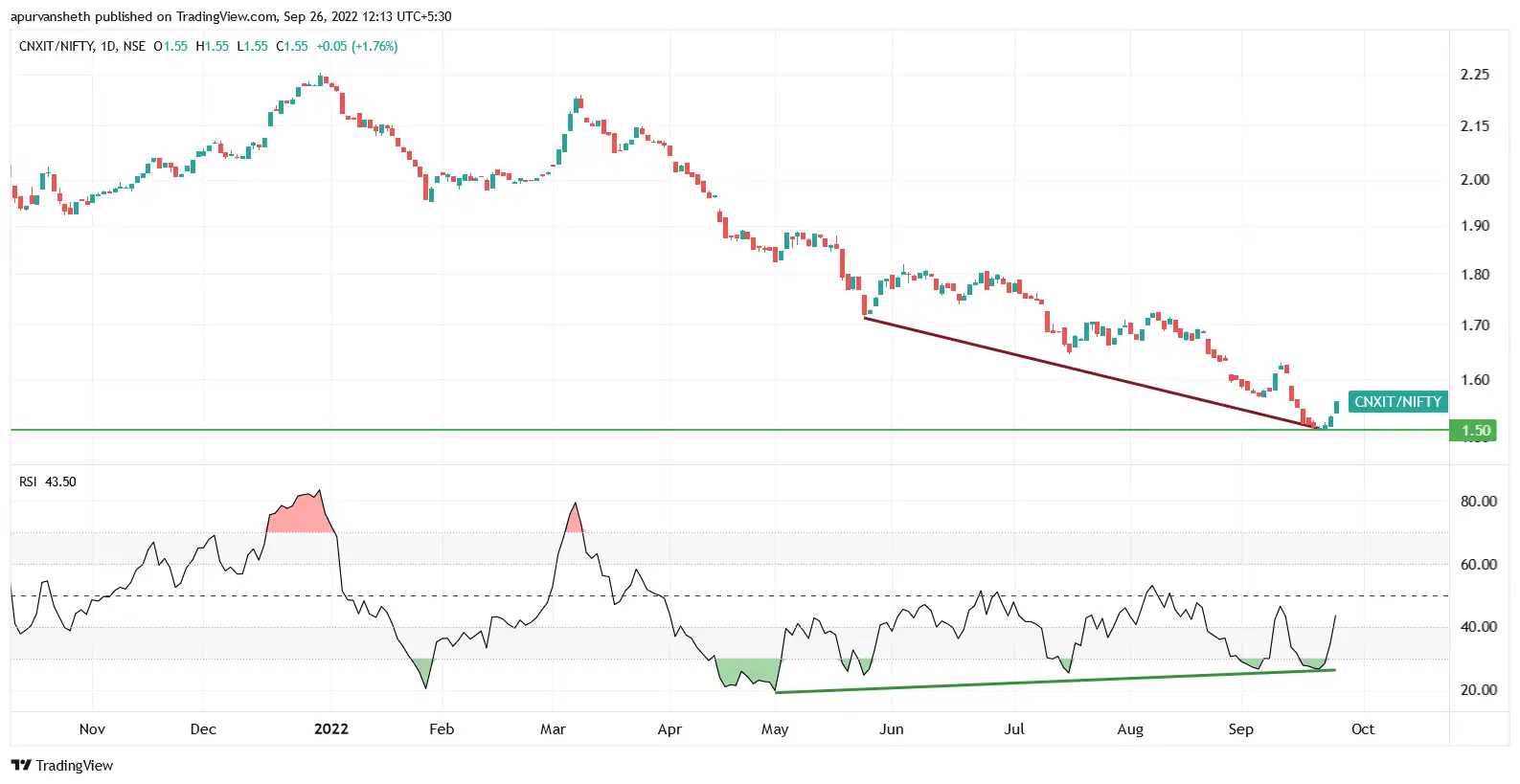Click the May time axis label

775,729
